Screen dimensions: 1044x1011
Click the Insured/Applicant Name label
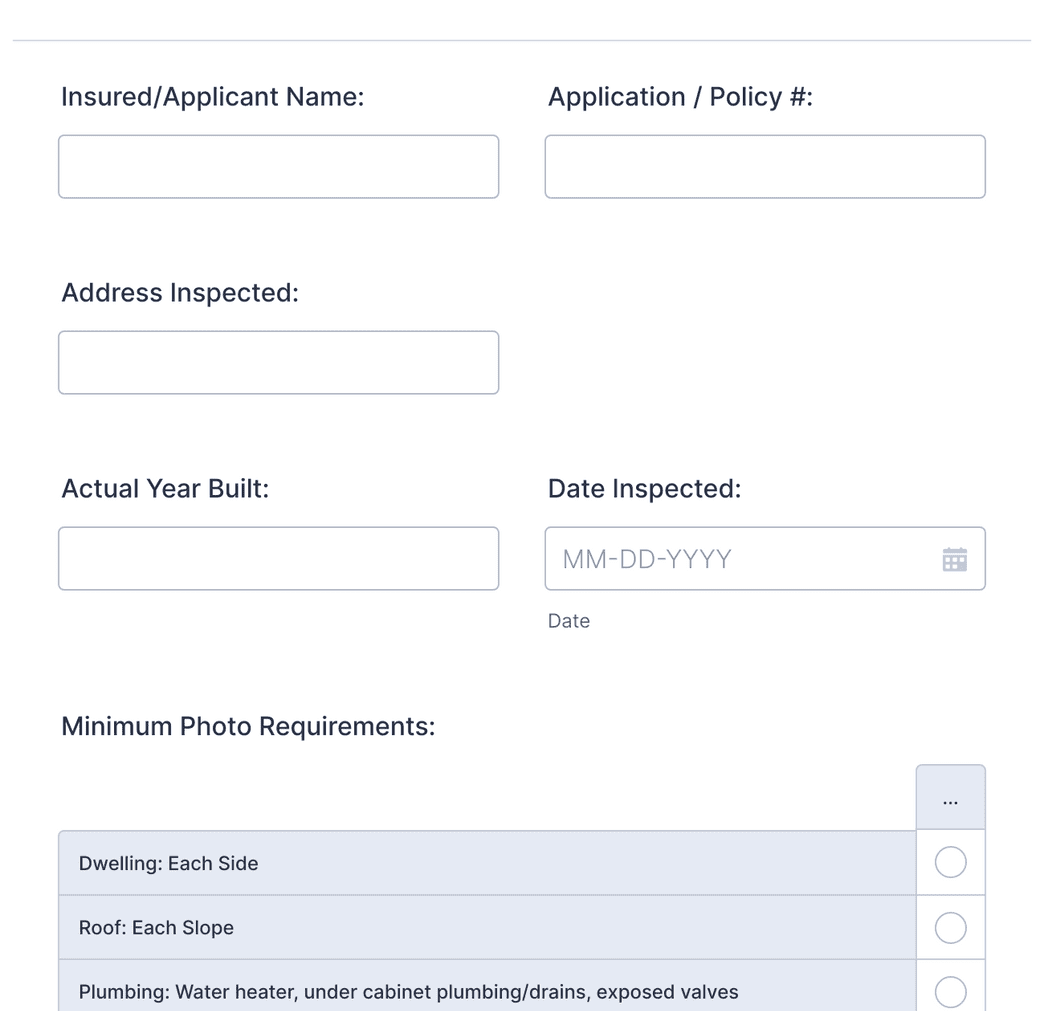coord(212,96)
